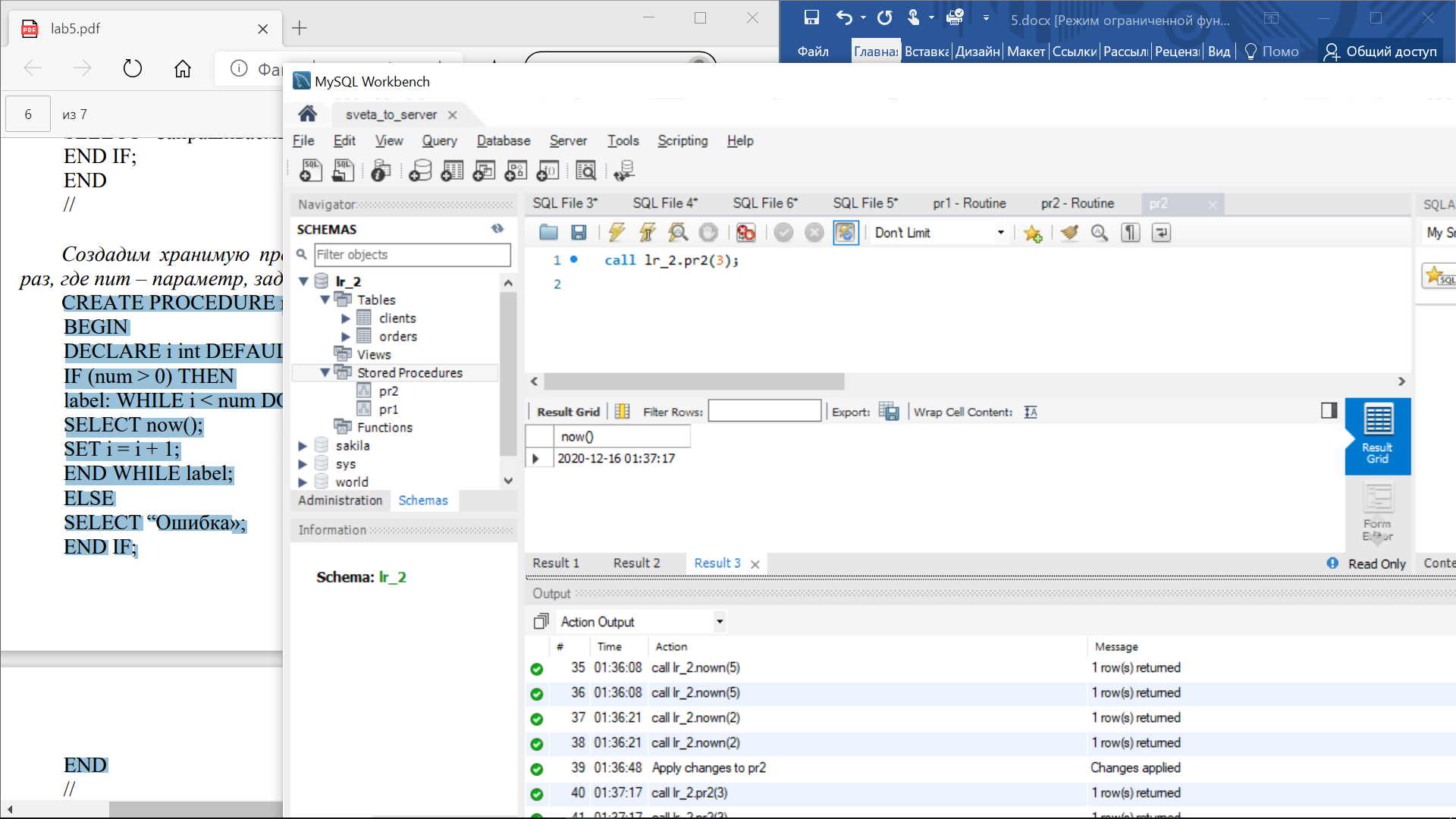Collapse the lr_2 schema node

pos(303,281)
